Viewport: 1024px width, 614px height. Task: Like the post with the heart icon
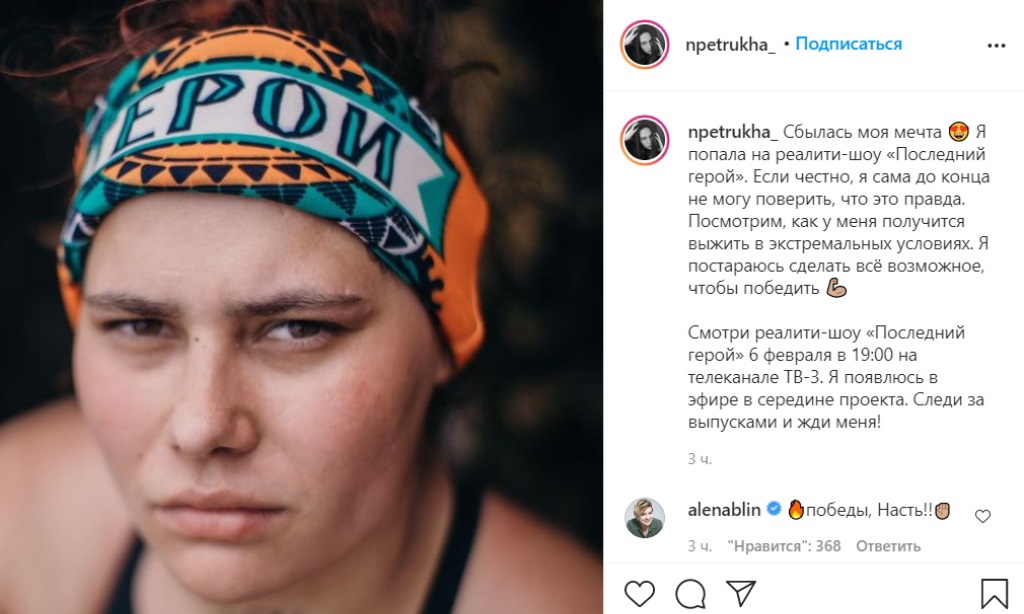coord(639,593)
